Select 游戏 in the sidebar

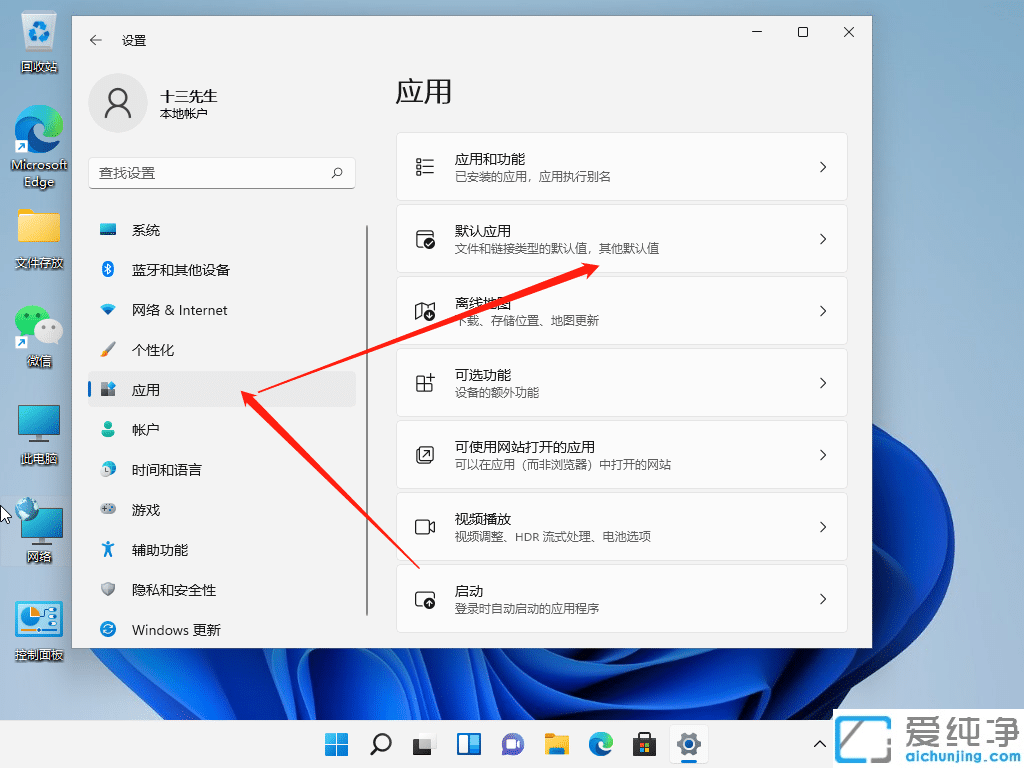[146, 509]
